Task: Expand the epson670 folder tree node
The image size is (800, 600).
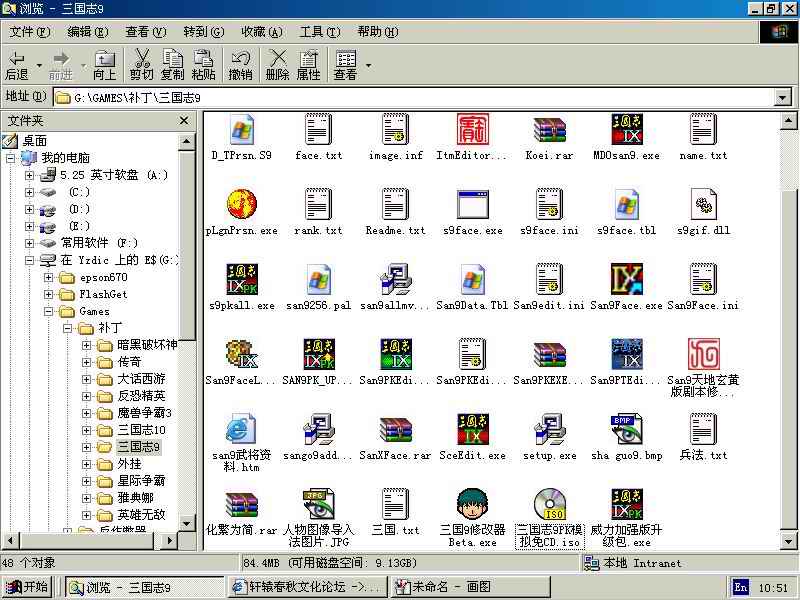Action: (x=48, y=277)
